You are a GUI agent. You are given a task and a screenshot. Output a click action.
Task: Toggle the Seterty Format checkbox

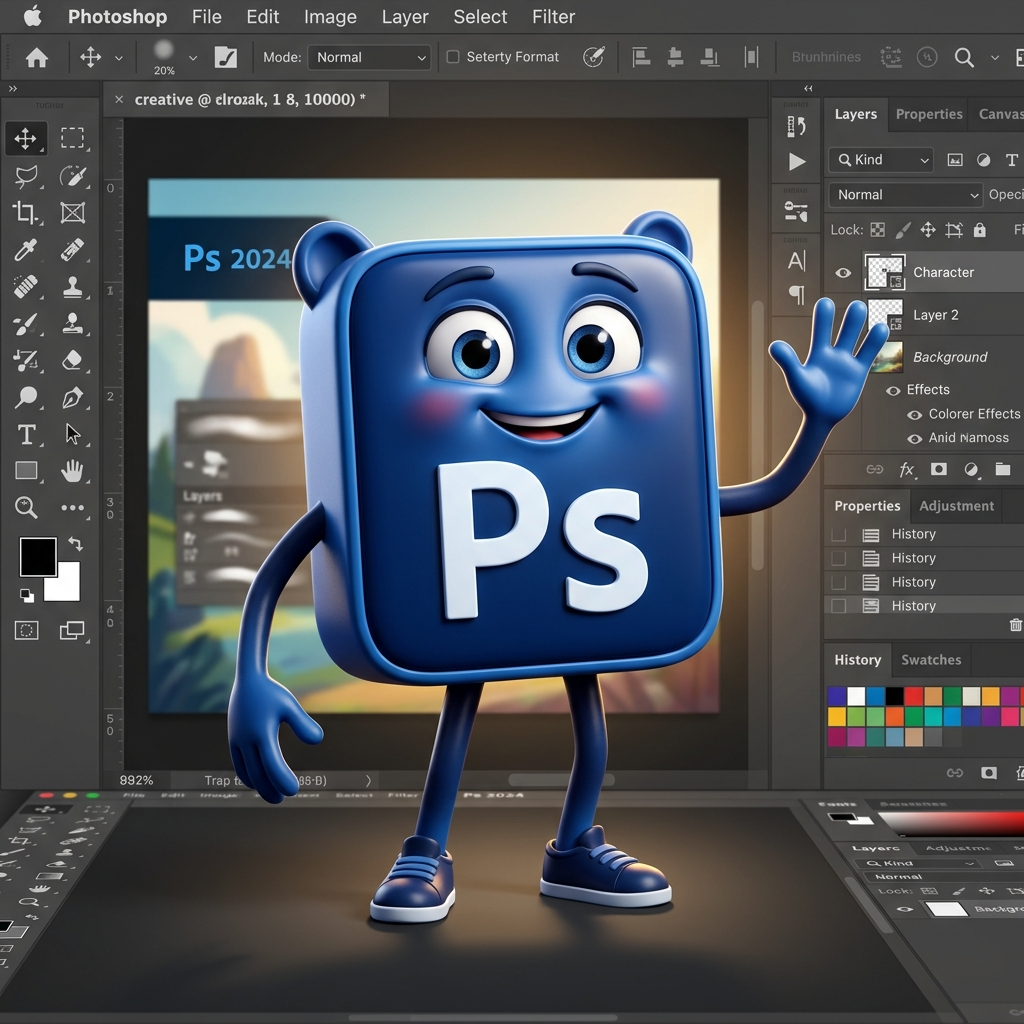(x=453, y=57)
